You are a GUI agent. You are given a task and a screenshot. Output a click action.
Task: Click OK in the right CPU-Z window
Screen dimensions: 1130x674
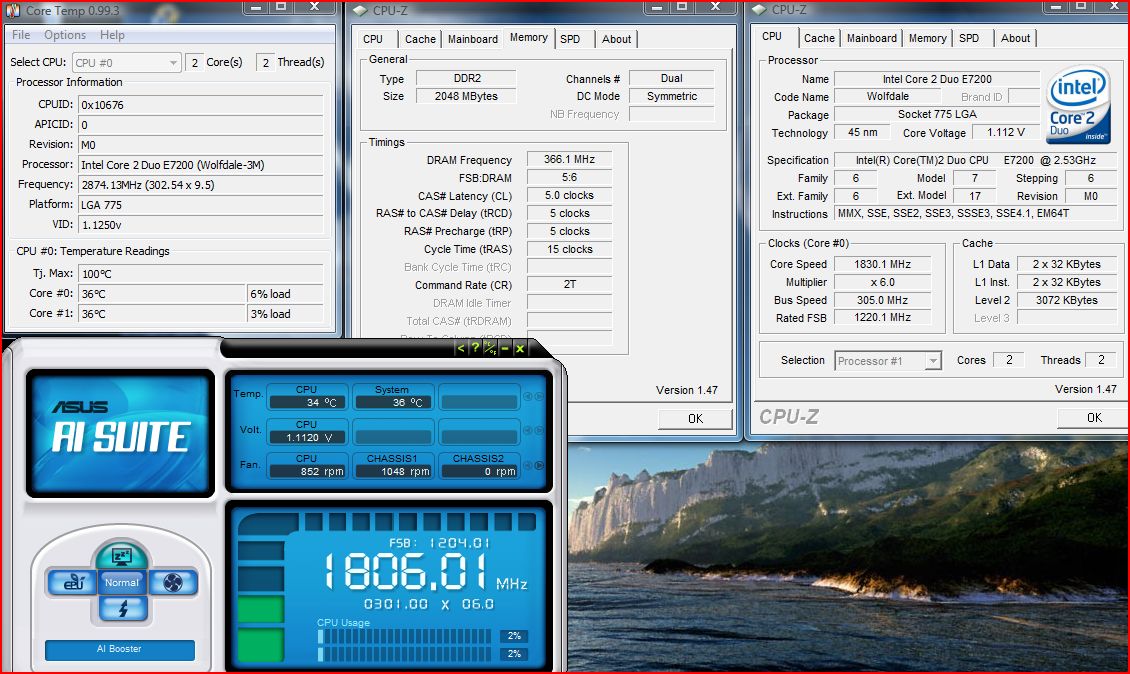click(x=1094, y=418)
